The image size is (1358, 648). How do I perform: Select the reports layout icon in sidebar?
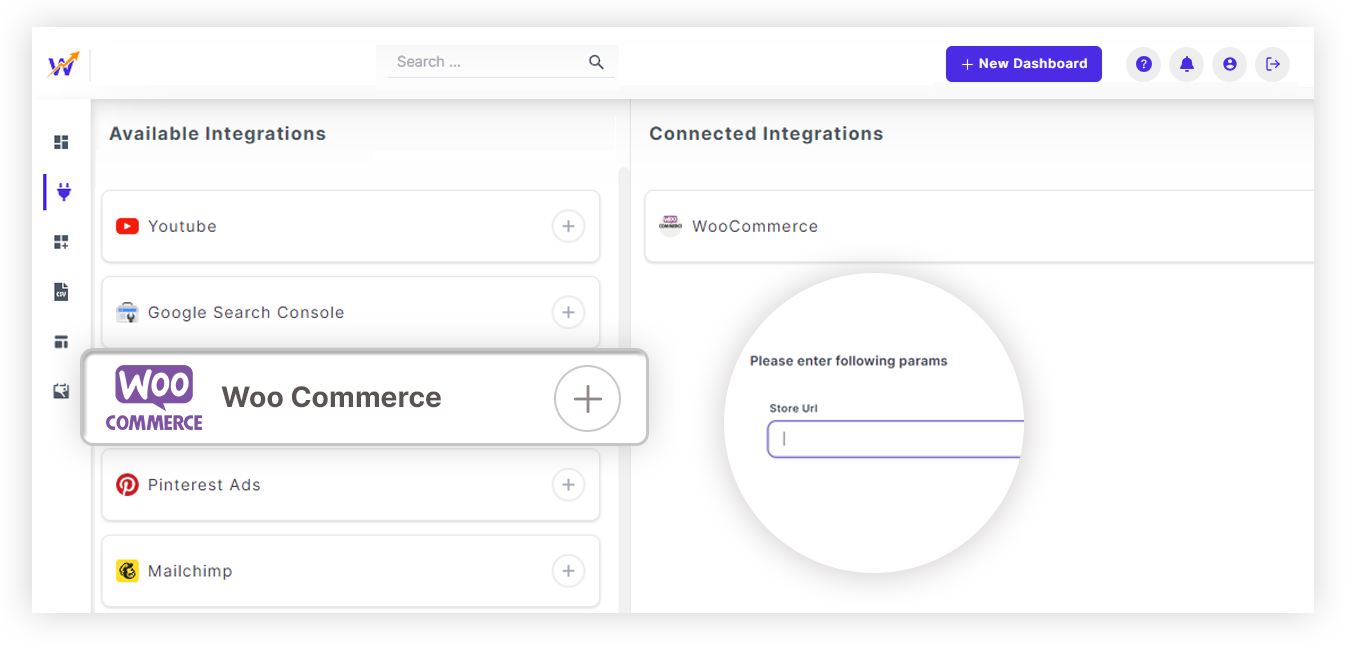click(61, 341)
